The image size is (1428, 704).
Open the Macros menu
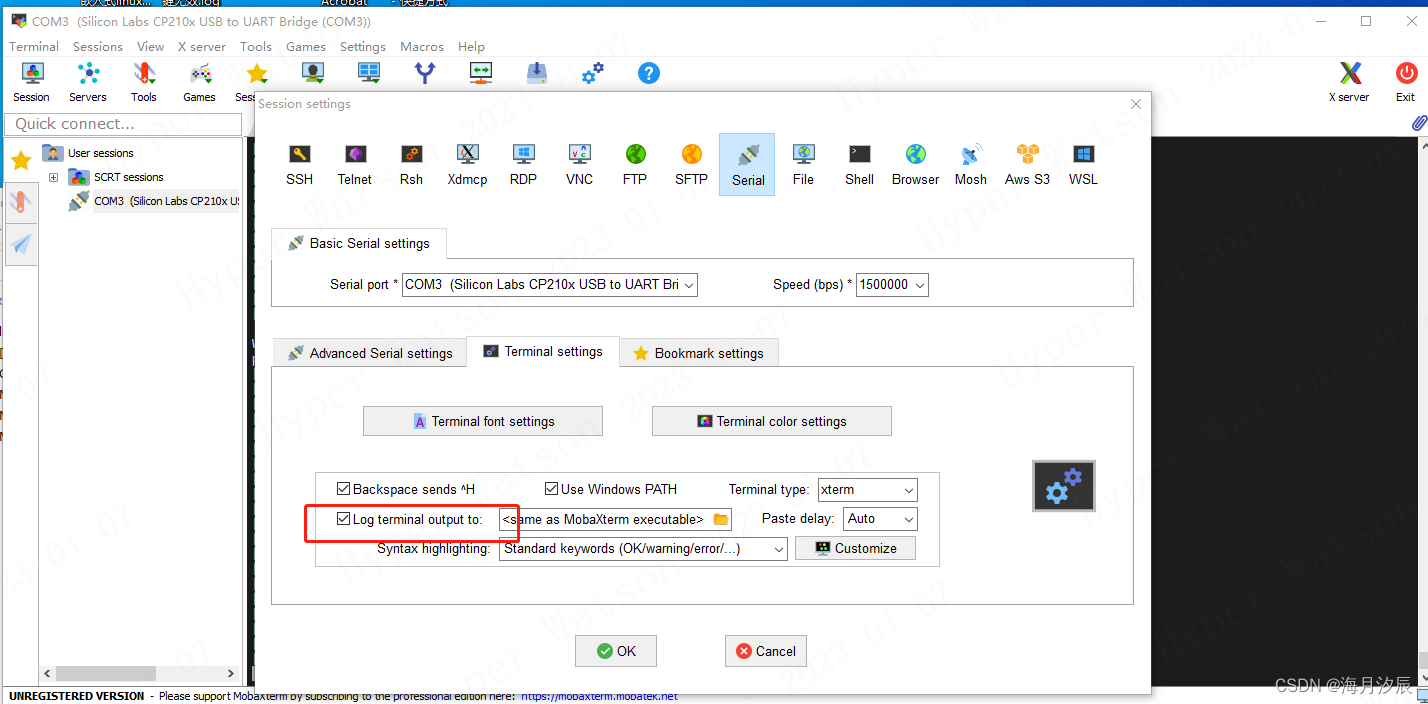click(x=421, y=46)
